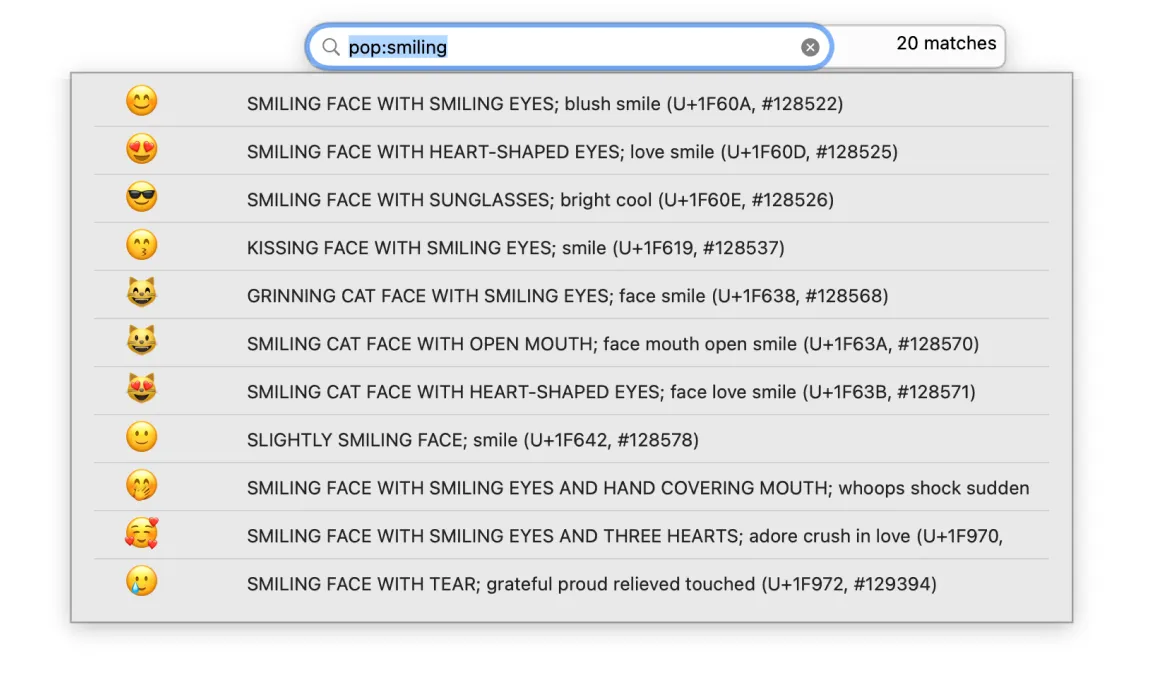Click the 20 matches count label
The image size is (1165, 684).
[x=946, y=43]
